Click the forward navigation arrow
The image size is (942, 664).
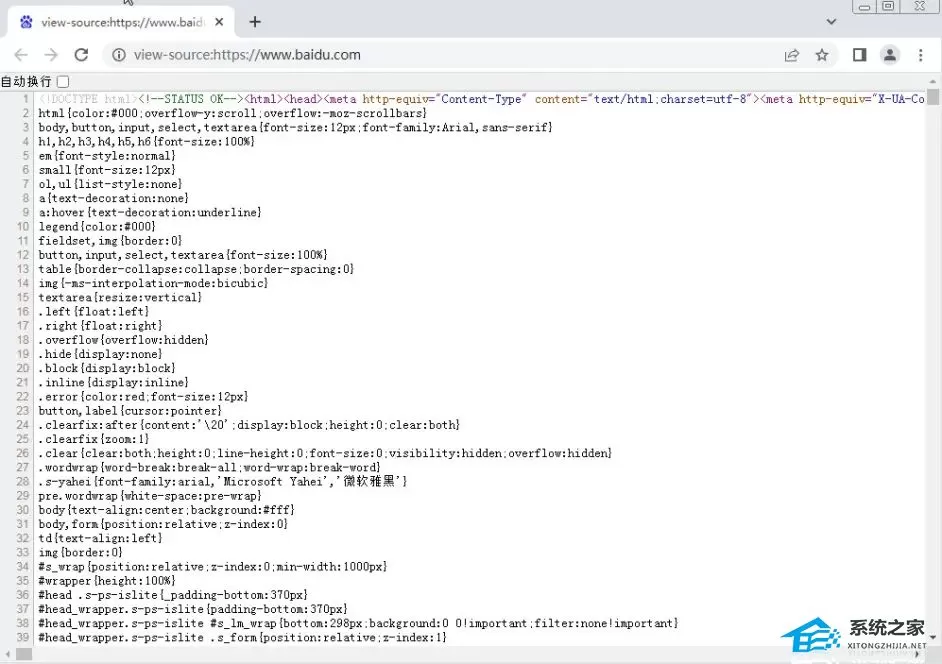[x=51, y=55]
